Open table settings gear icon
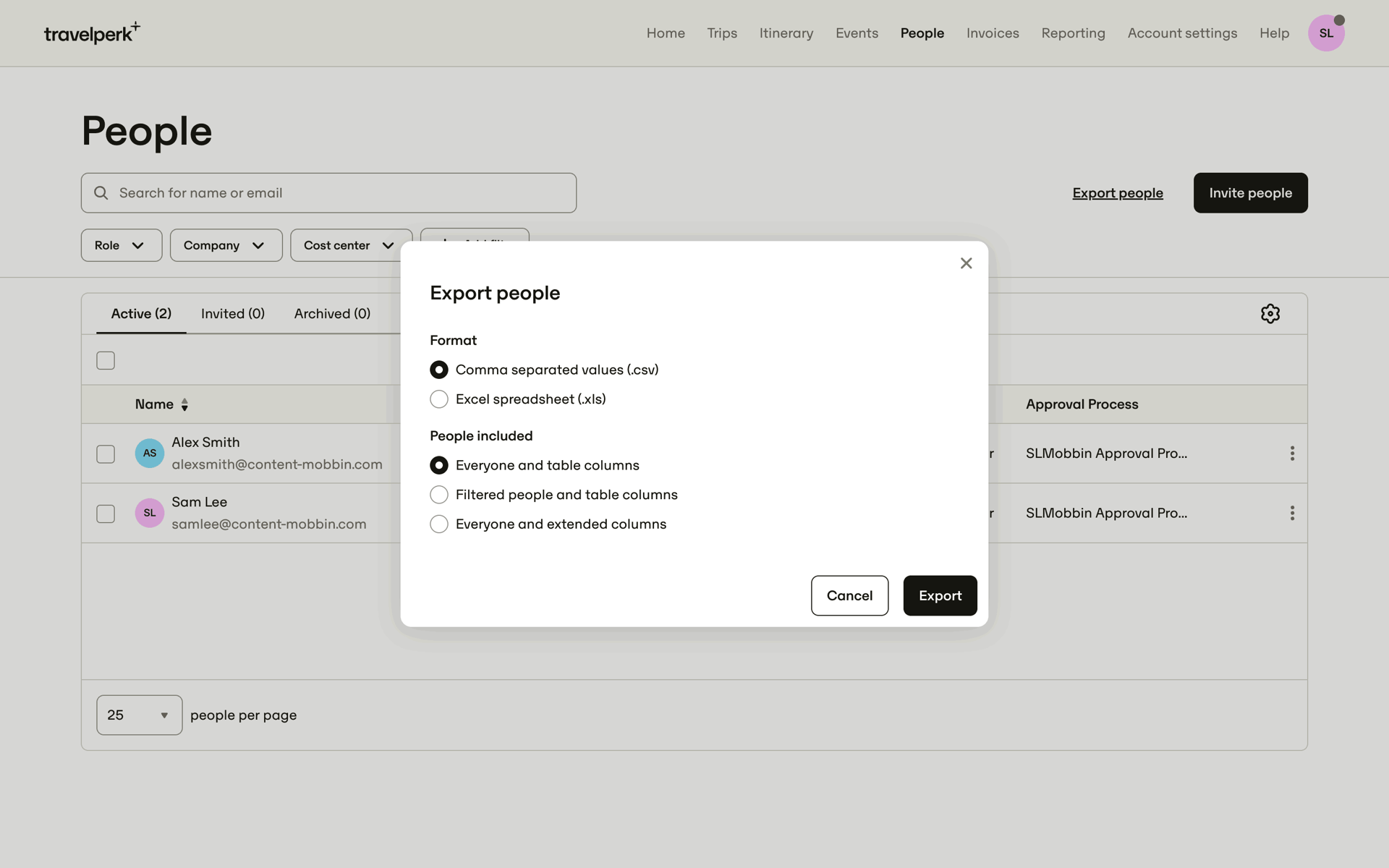 (x=1270, y=313)
